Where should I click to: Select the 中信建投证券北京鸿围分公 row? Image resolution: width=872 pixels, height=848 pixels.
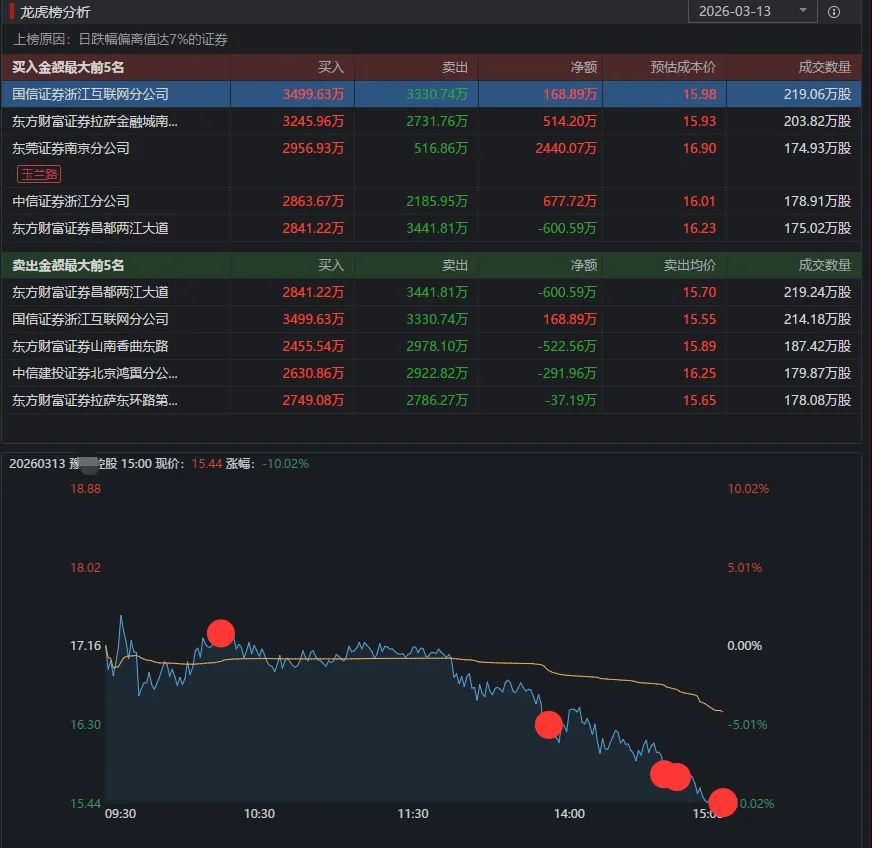(432, 373)
